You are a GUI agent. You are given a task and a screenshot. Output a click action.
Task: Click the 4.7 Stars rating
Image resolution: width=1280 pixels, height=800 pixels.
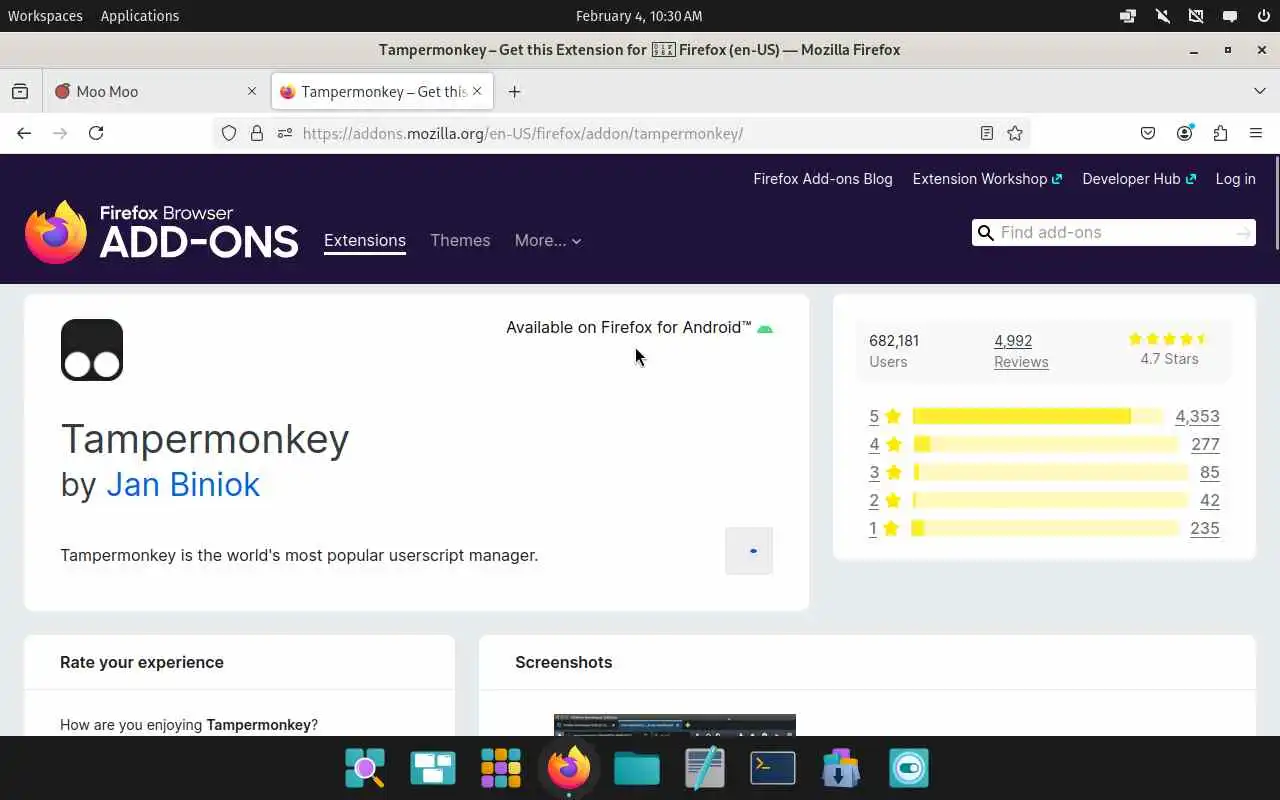coord(1169,349)
